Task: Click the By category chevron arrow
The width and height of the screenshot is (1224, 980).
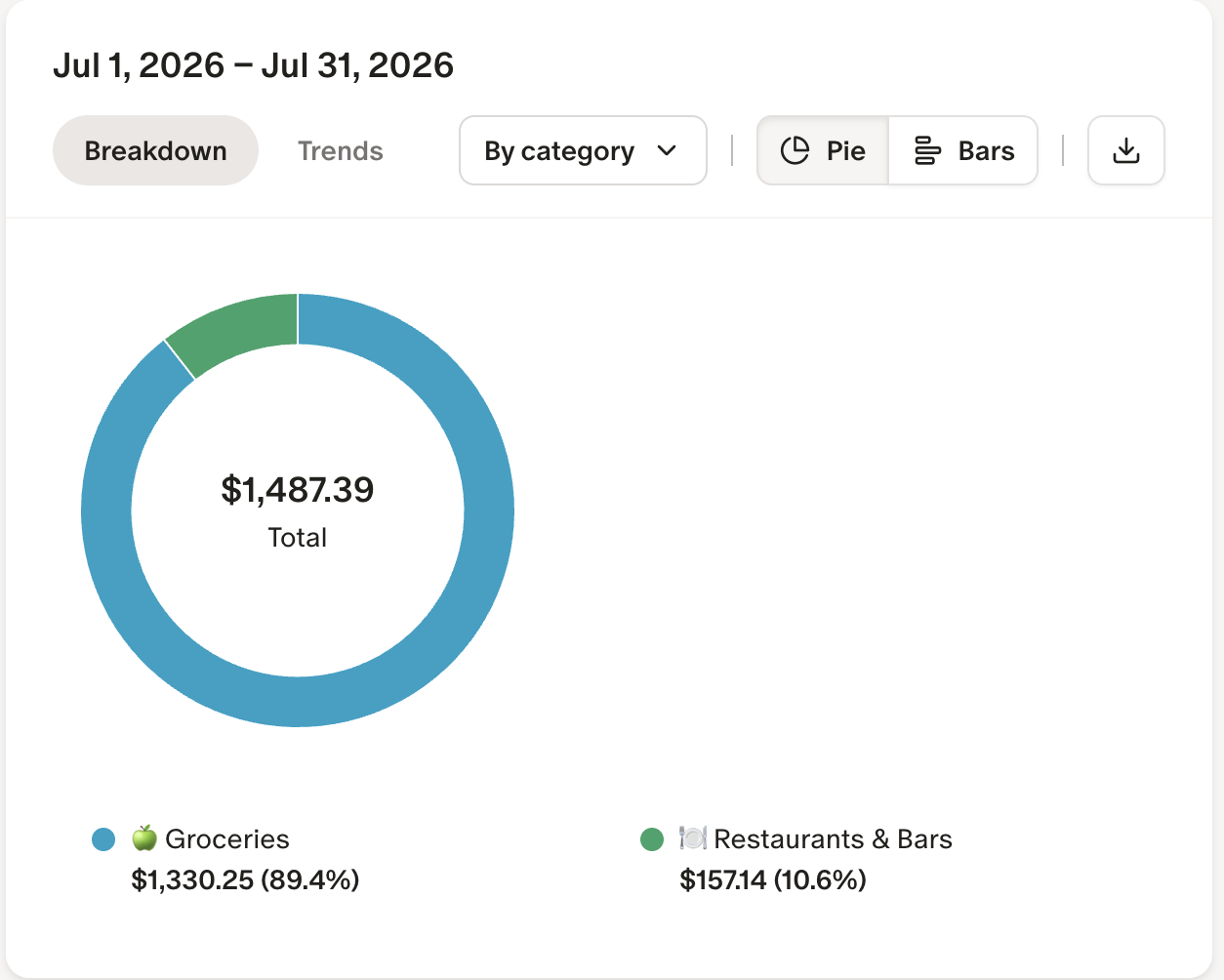Action: 667,150
